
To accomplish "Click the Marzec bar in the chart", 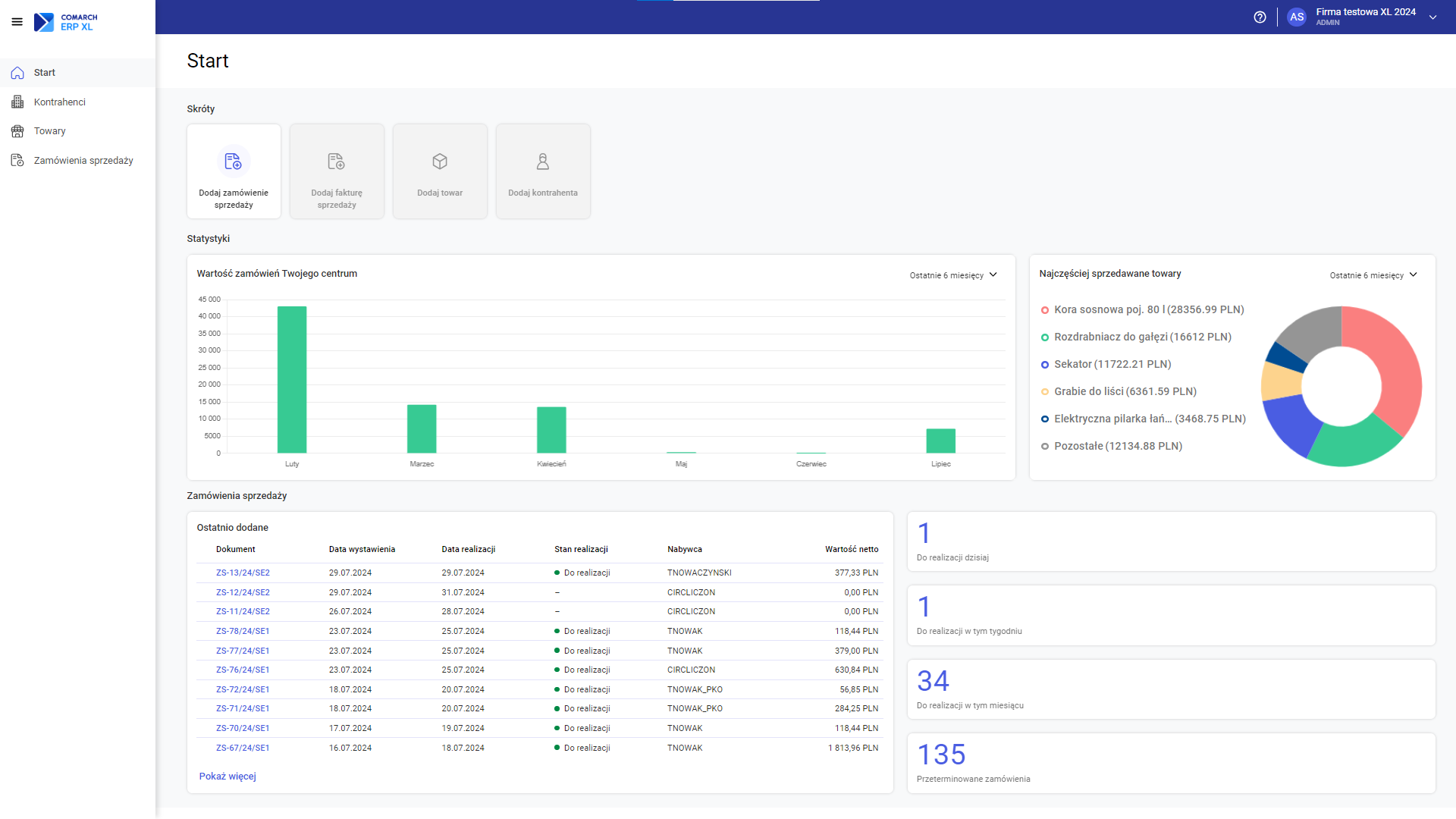I will (422, 428).
